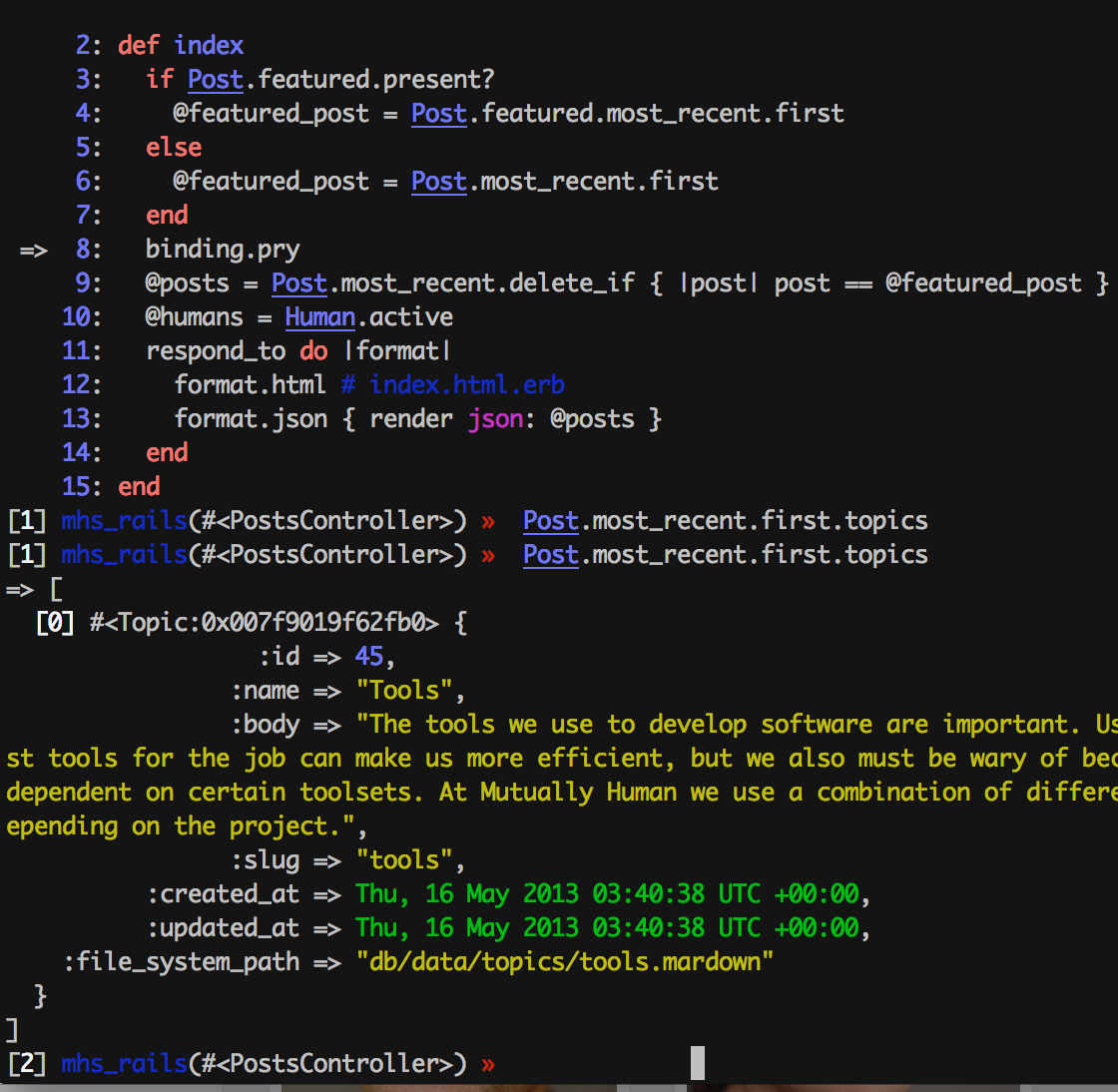Image resolution: width=1118 pixels, height=1092 pixels.
Task: Click the red prompt chevron symbol
Action: [487, 519]
